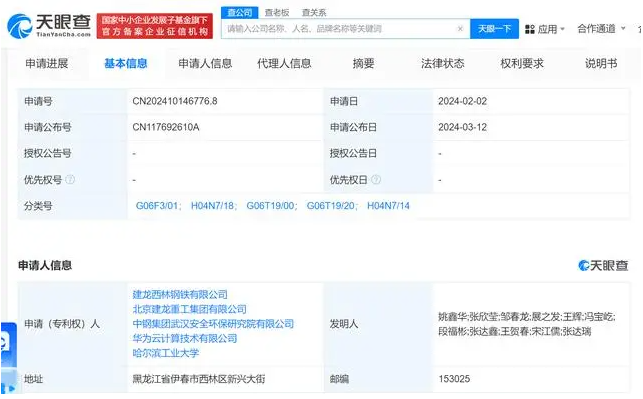Viewport: 643px width, 399px height.
Task: Select application date 2024-02-02
Action: (463, 101)
